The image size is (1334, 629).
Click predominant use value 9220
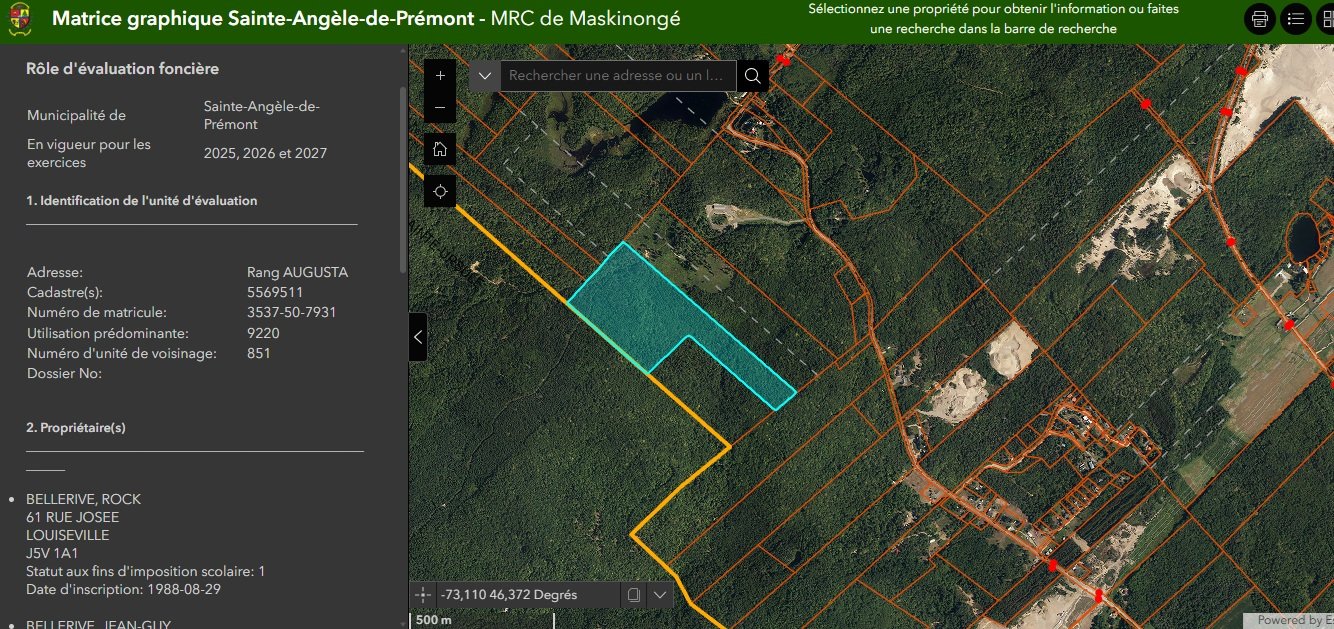click(x=263, y=333)
